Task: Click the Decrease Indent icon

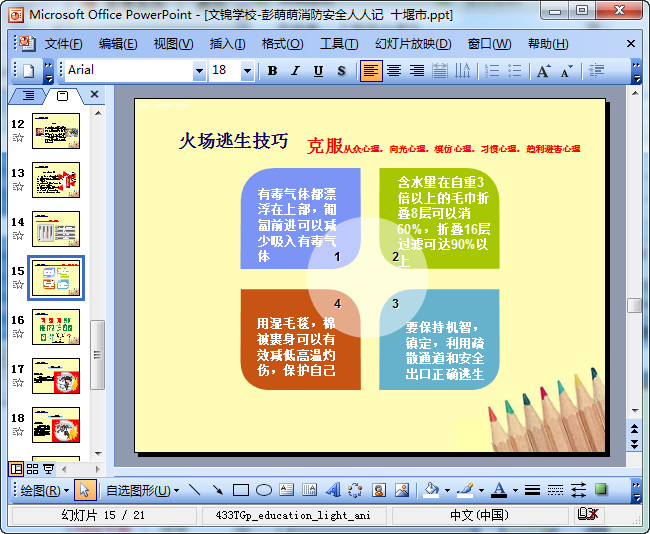Action: point(596,71)
